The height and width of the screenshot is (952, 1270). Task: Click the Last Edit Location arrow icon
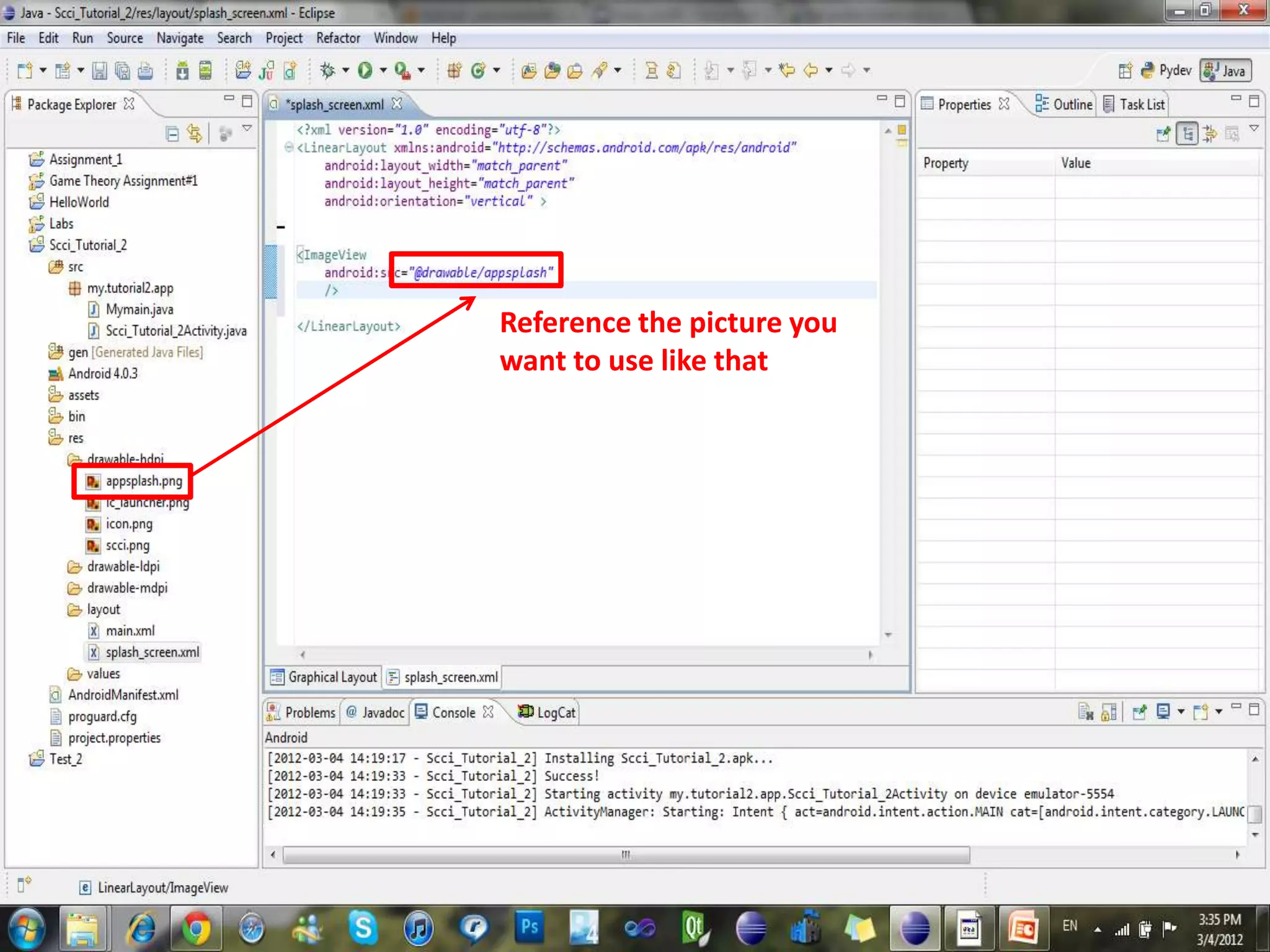pyautogui.click(x=787, y=70)
